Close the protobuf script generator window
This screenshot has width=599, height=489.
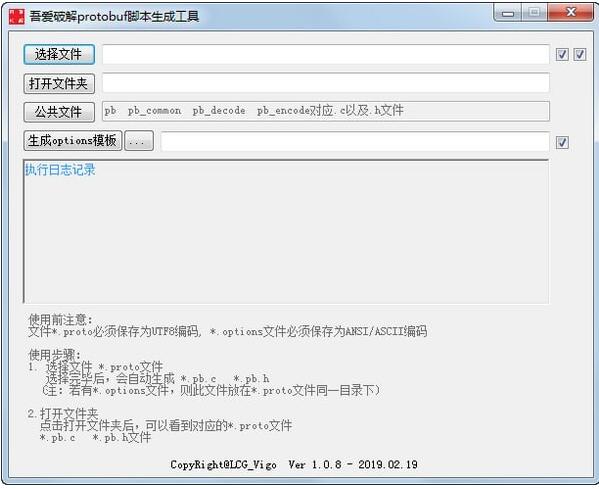click(x=570, y=13)
